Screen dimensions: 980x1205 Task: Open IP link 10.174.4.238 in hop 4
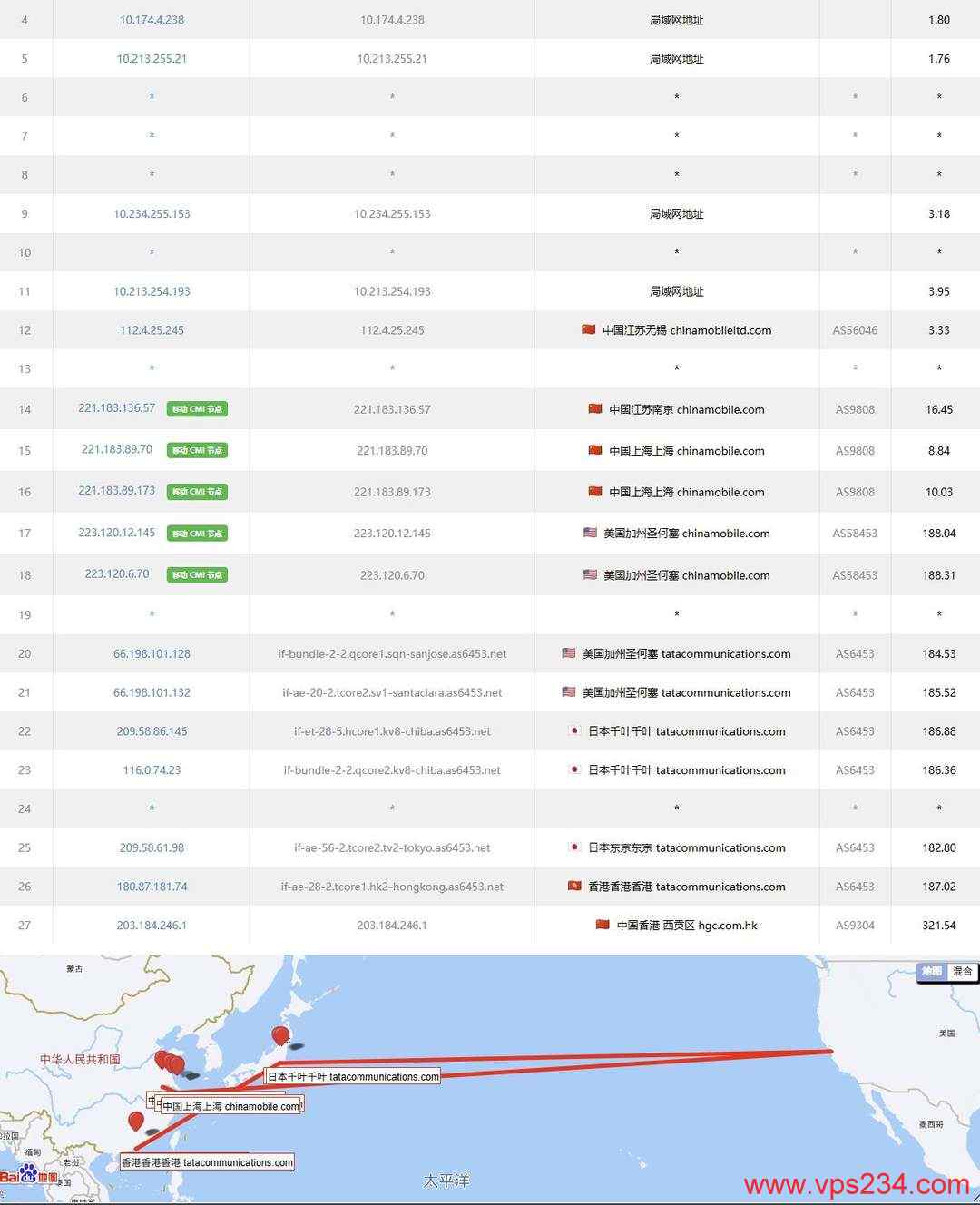pos(152,20)
